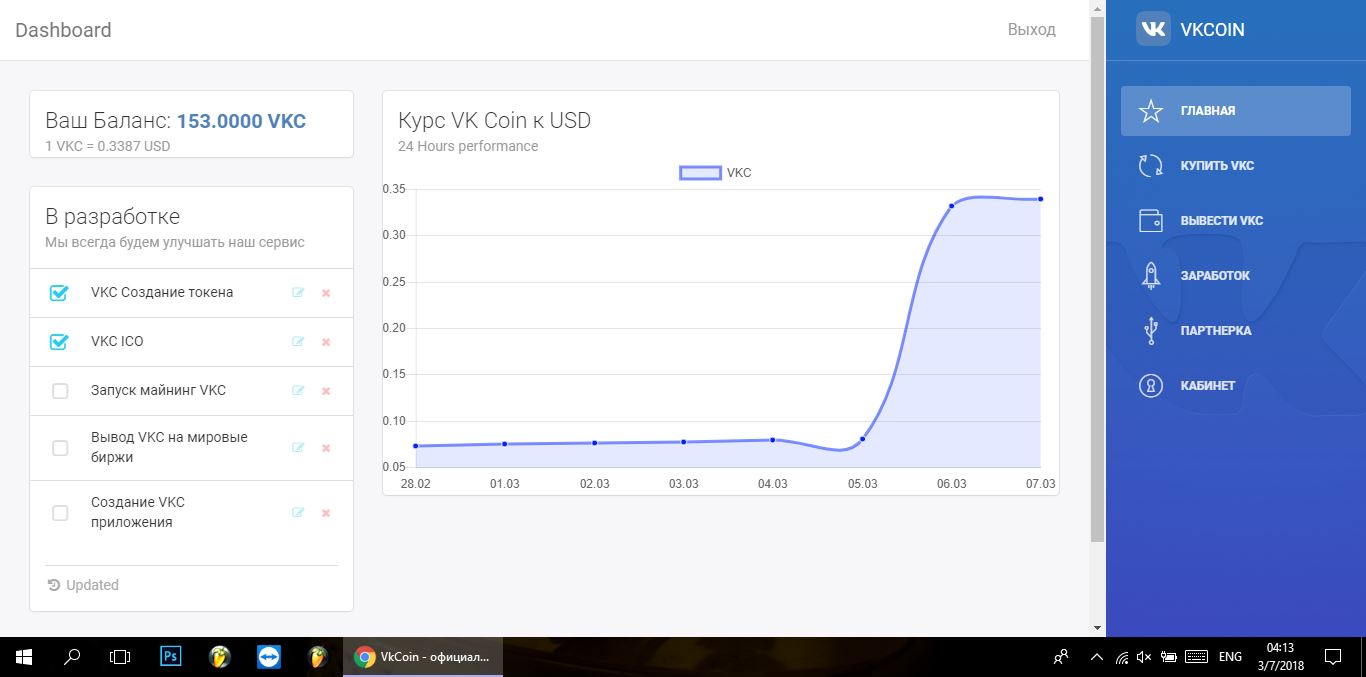Viewport: 1366px width, 677px height.
Task: Delete the 'VKC Создание токена' task
Action: coord(326,293)
